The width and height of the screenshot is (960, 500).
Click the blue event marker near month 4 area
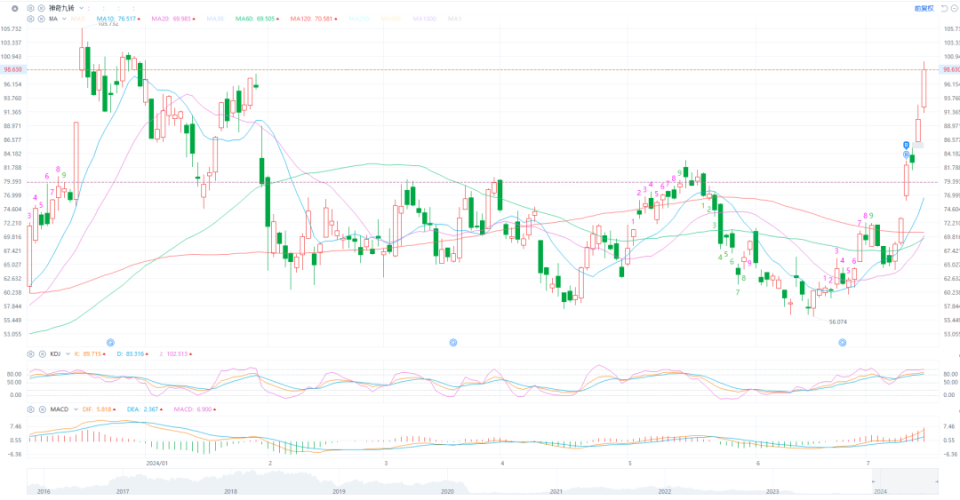coord(453,343)
